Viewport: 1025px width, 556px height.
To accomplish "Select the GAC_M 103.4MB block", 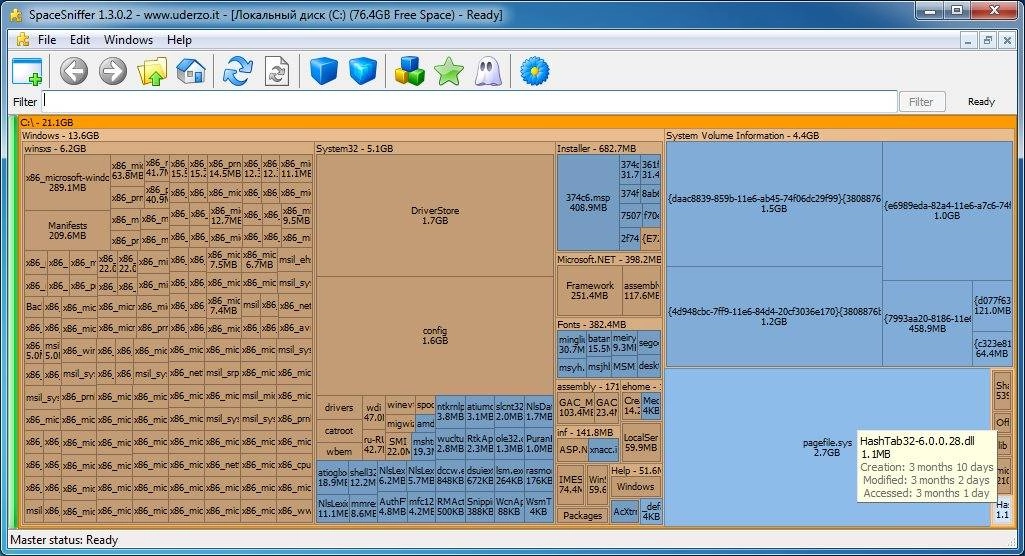I will 576,407.
